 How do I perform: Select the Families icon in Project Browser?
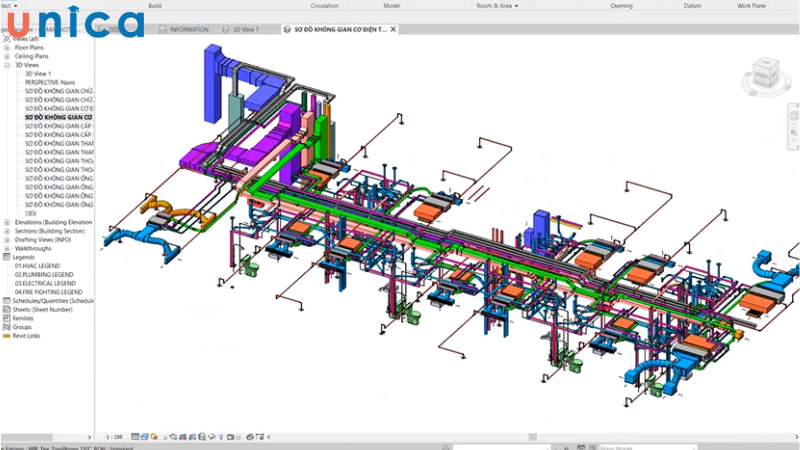(6, 318)
